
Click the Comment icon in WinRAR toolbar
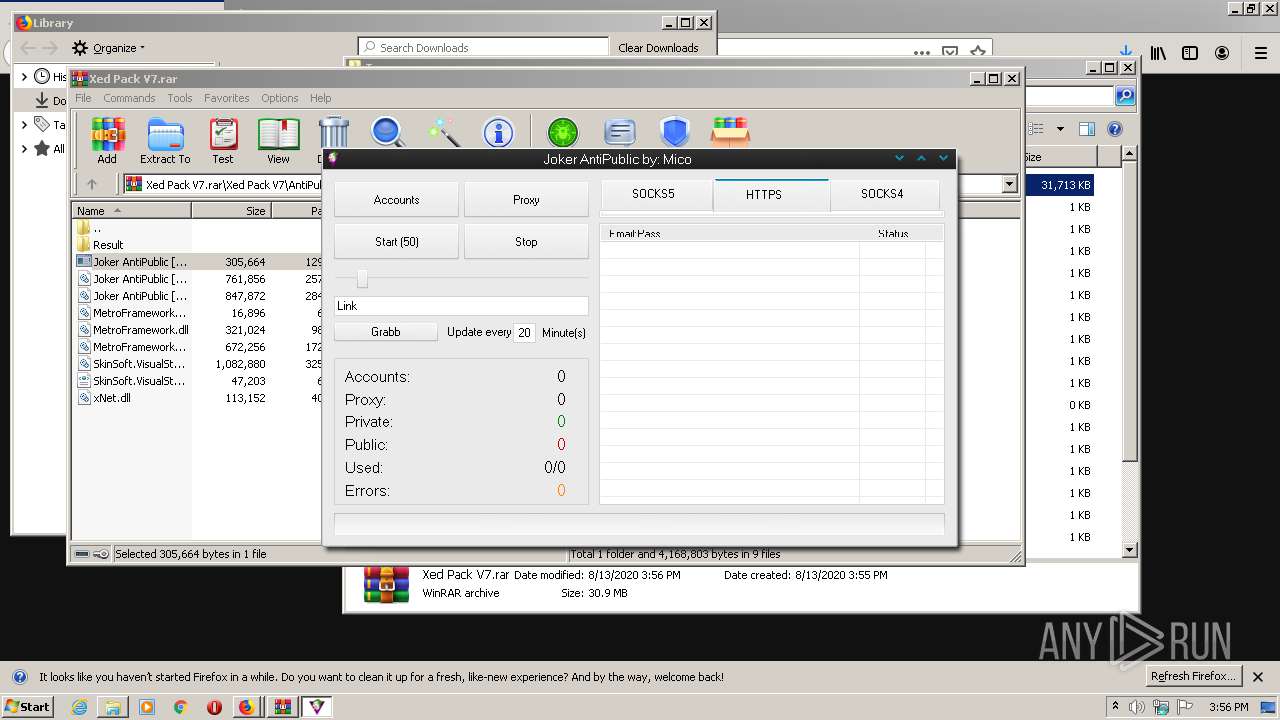620,133
